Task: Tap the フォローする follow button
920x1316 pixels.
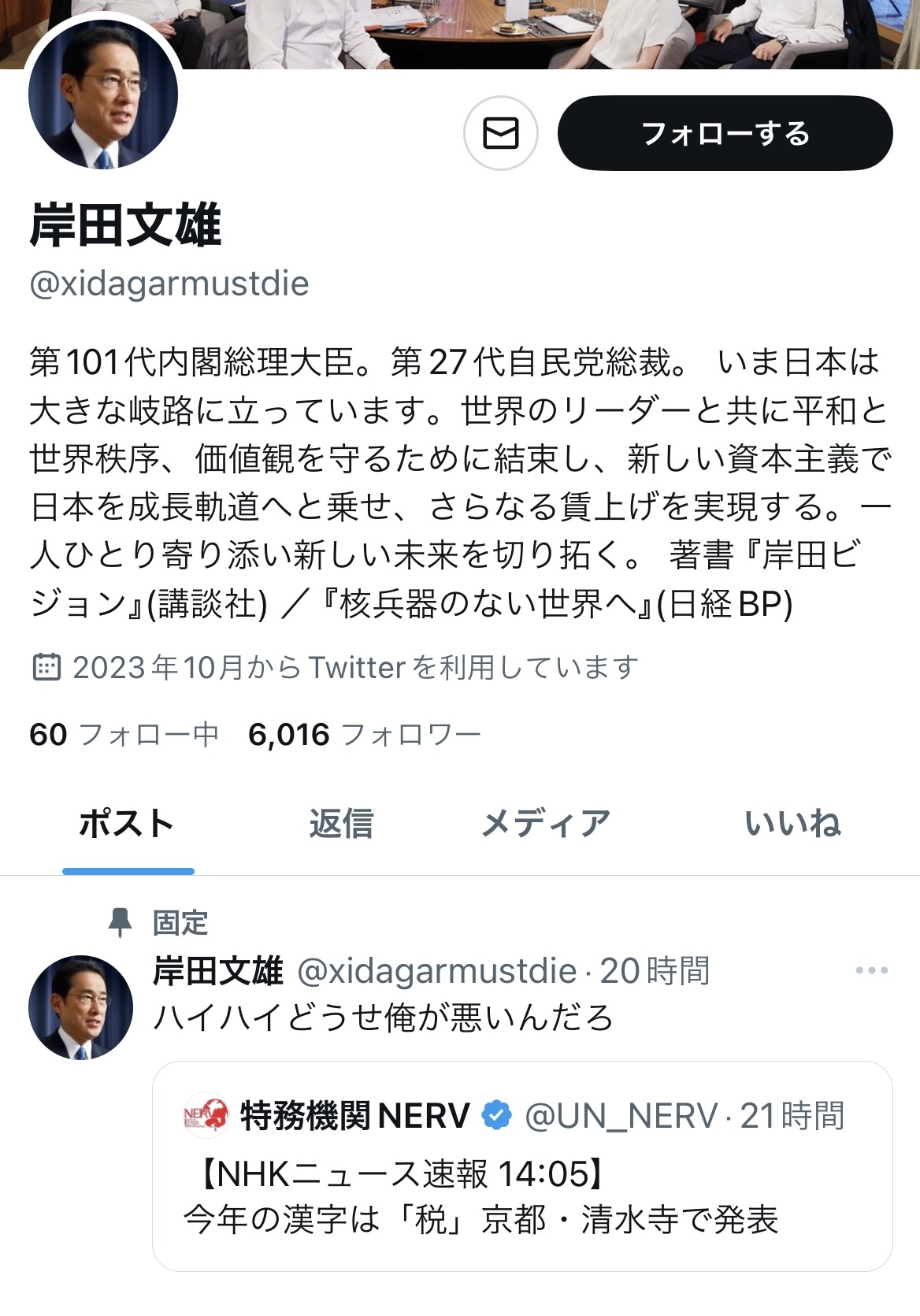Action: point(725,133)
